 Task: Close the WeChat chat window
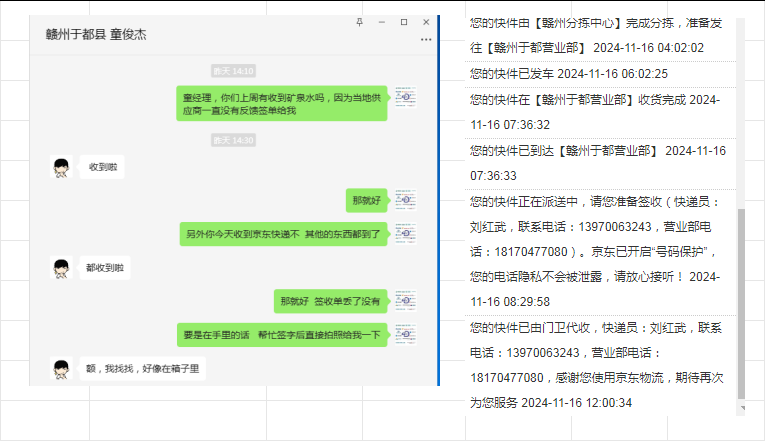click(426, 22)
